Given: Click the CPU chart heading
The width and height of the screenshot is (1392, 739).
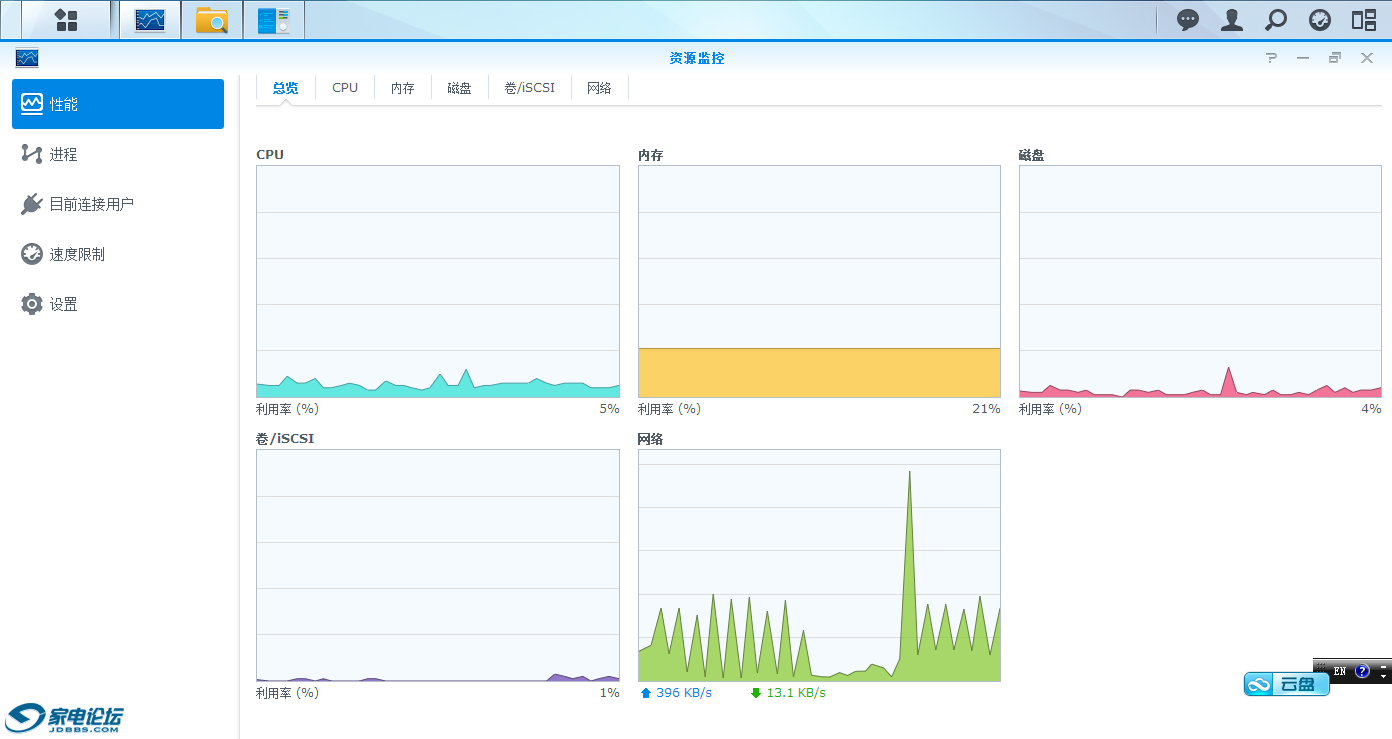Looking at the screenshot, I should coord(270,155).
